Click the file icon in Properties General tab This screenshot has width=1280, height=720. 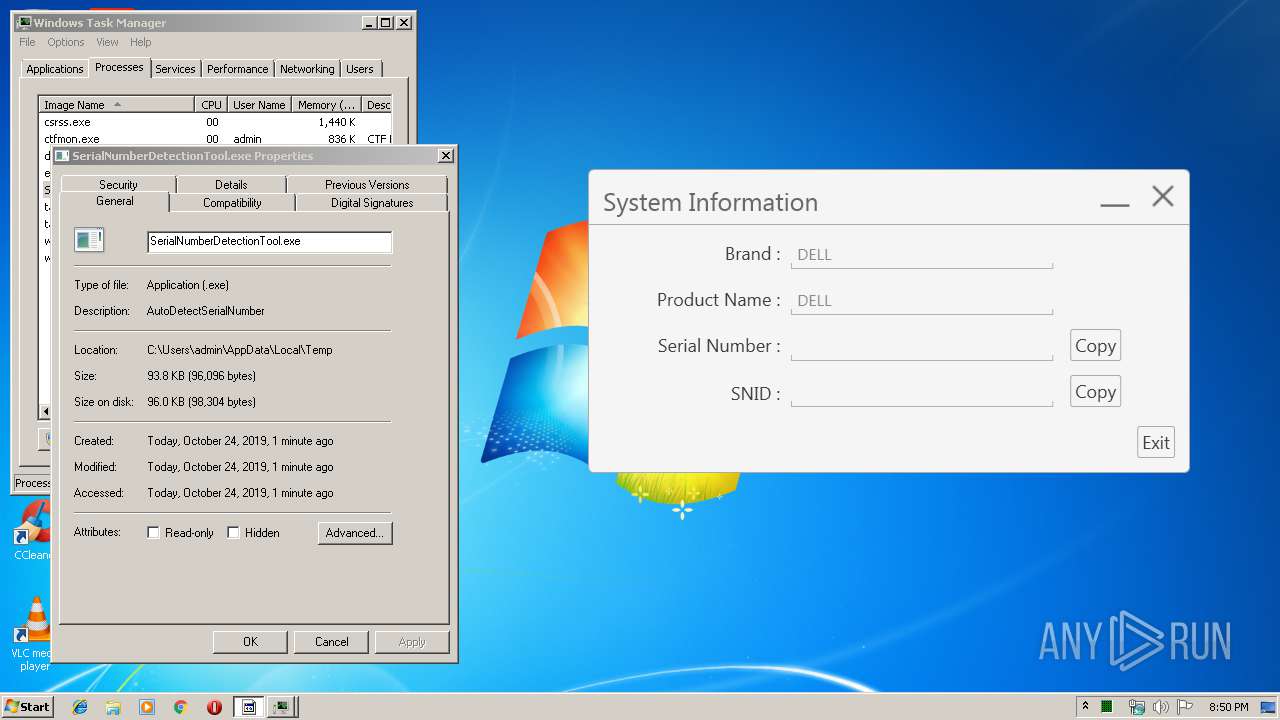coord(89,240)
